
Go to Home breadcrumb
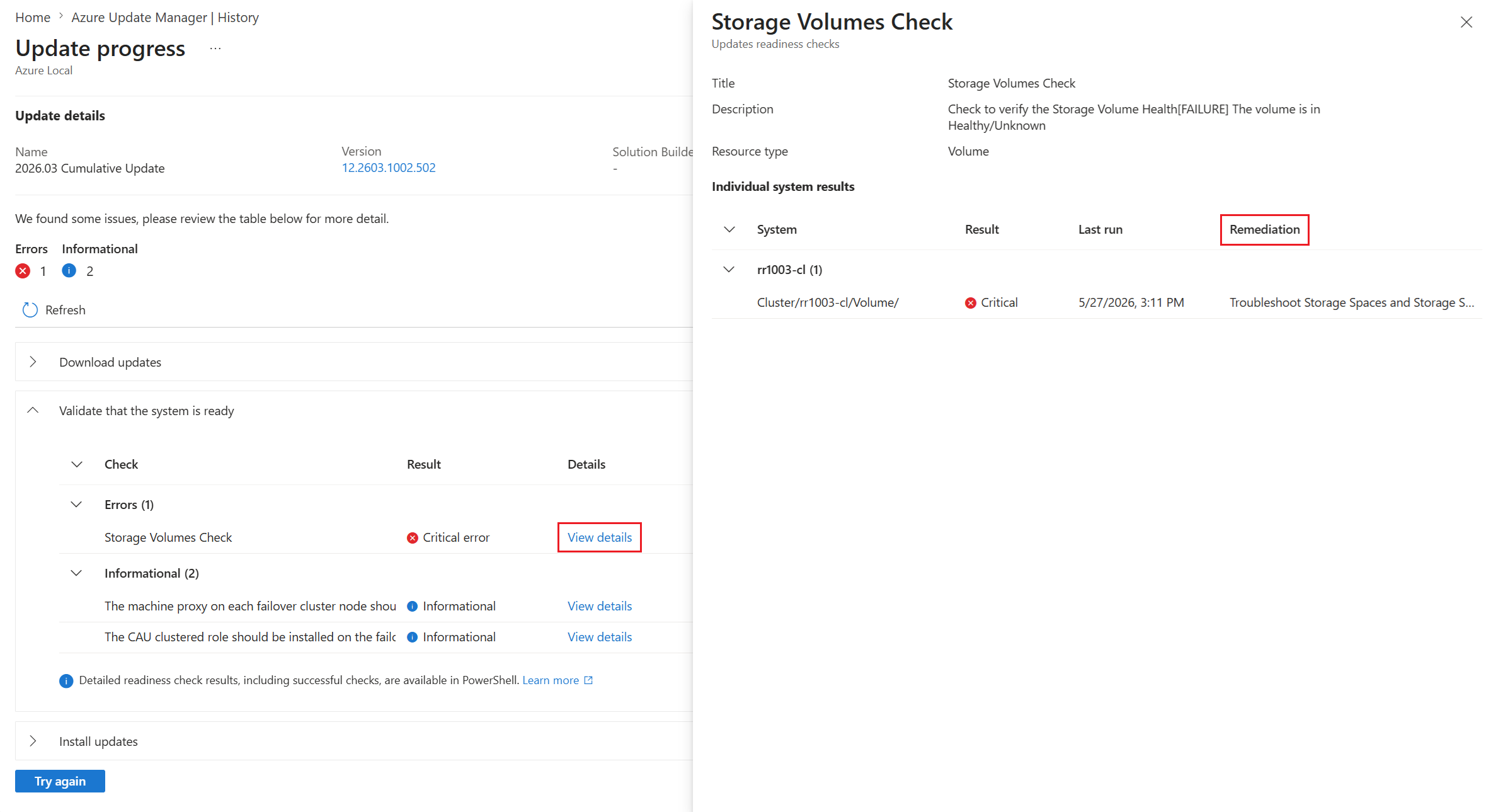point(33,18)
